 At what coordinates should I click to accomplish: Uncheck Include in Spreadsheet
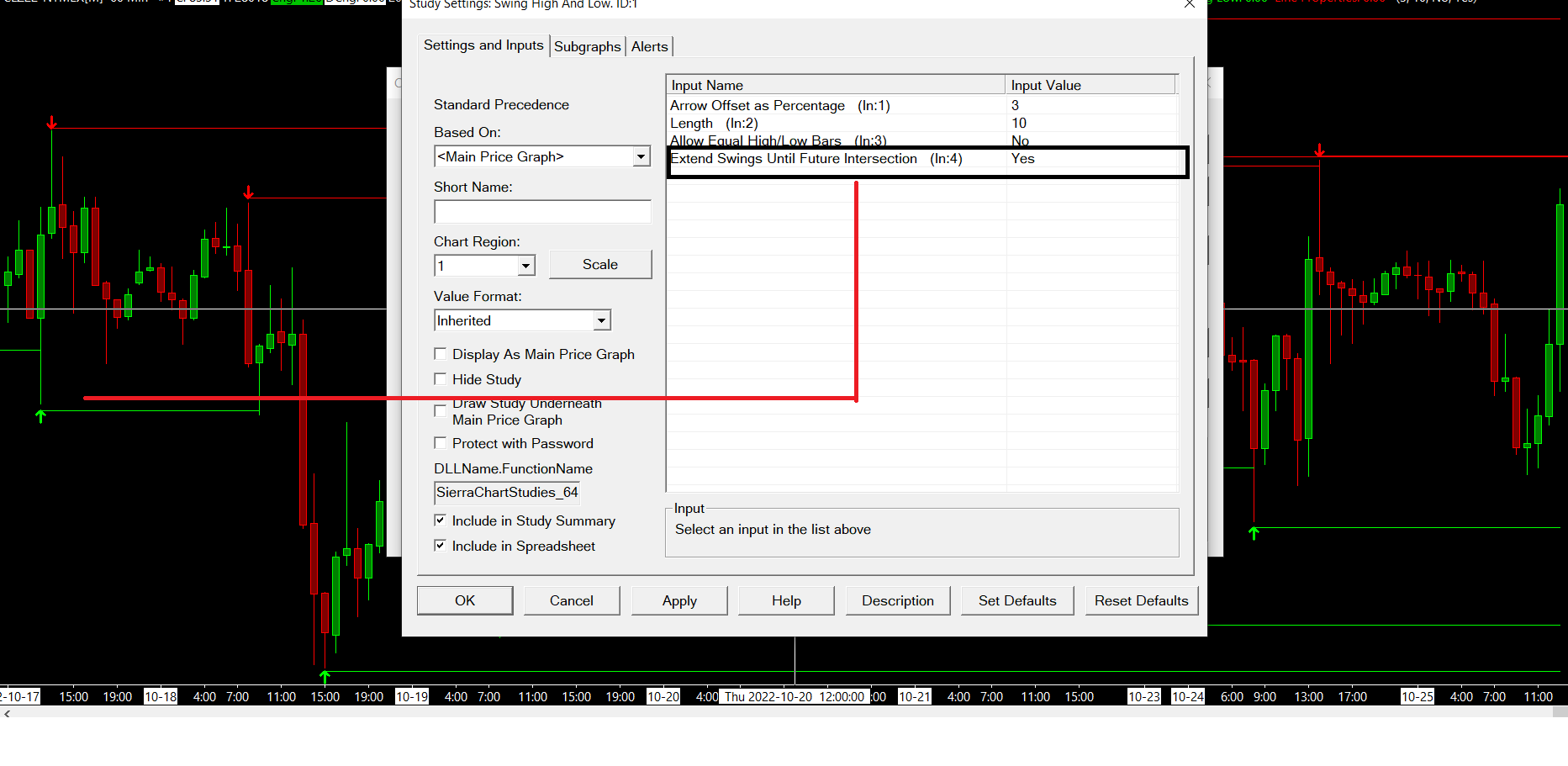coord(440,546)
